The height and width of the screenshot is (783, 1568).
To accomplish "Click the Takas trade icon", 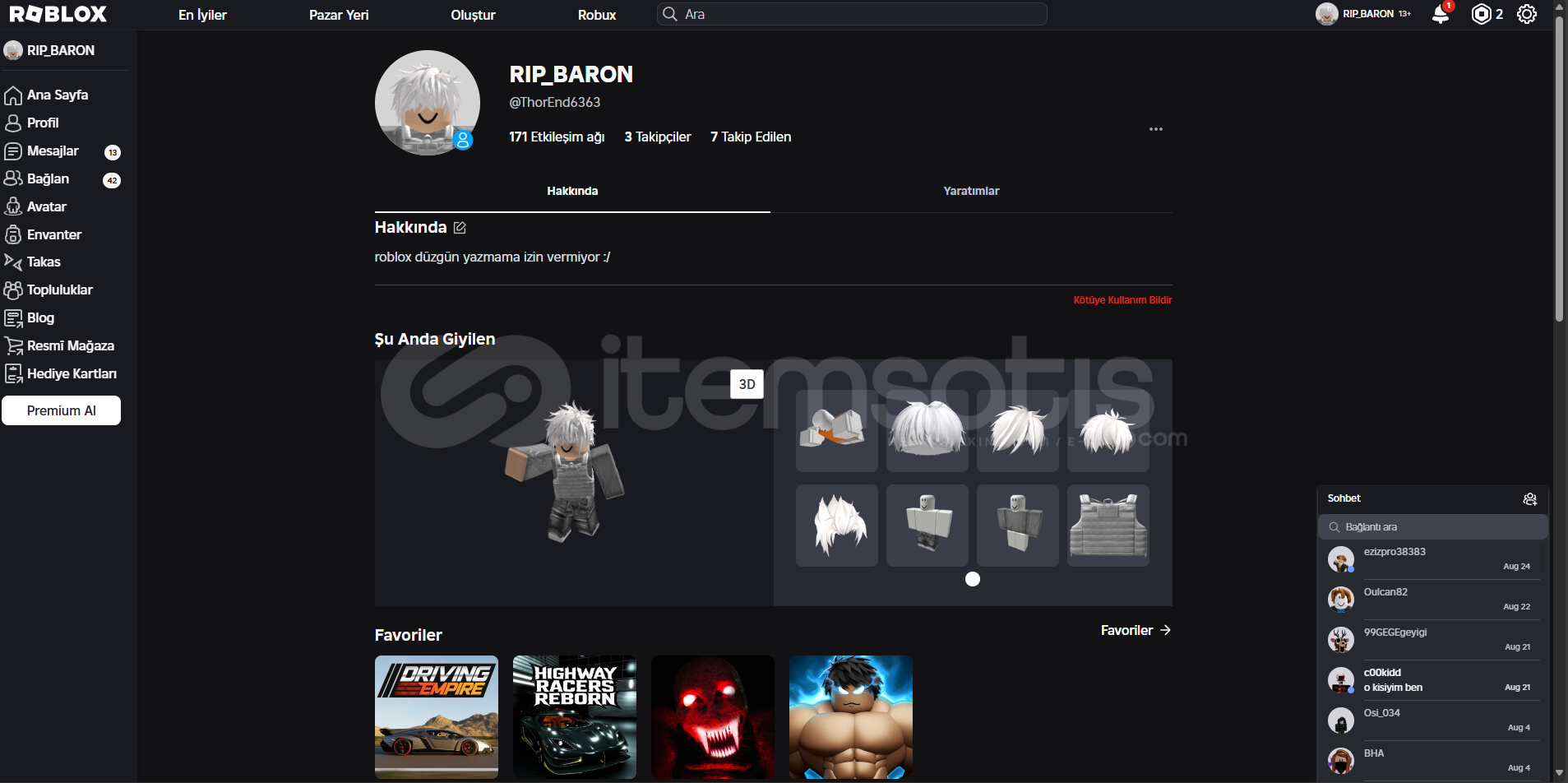I will (13, 262).
